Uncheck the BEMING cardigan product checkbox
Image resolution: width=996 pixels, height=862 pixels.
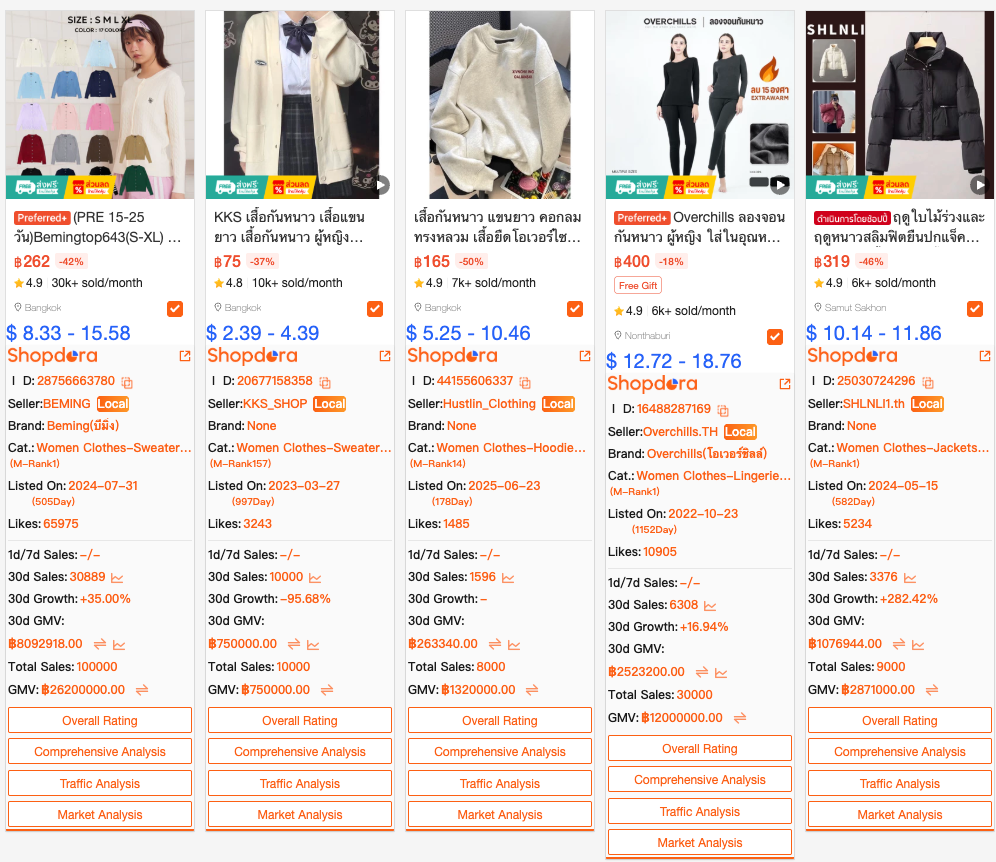pos(175,309)
